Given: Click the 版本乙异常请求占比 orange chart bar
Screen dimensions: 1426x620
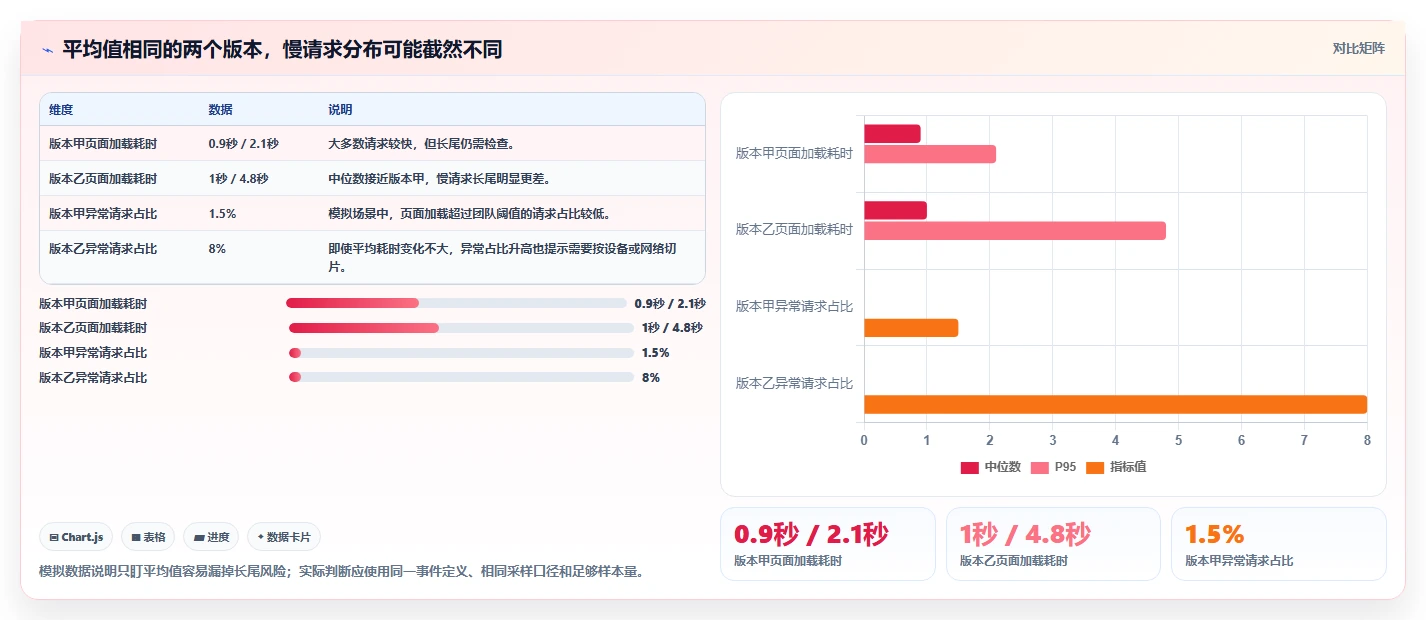Looking at the screenshot, I should (1115, 404).
